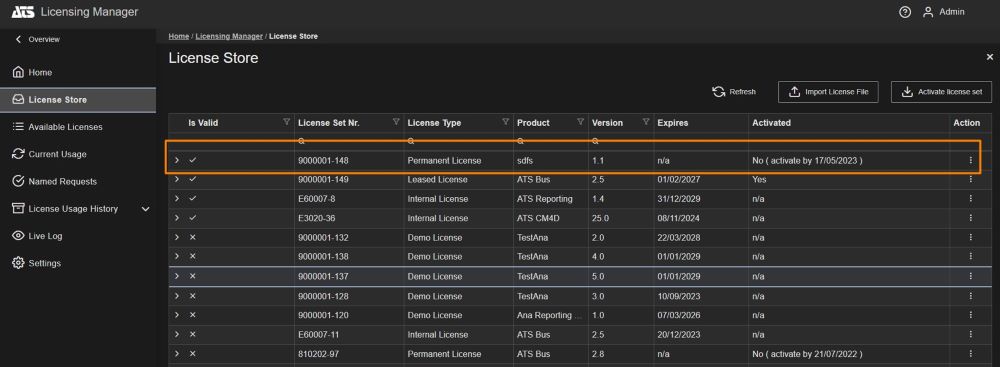This screenshot has height=367, width=1000.
Task: Follow Licensing Manager breadcrumb link
Action: point(229,36)
